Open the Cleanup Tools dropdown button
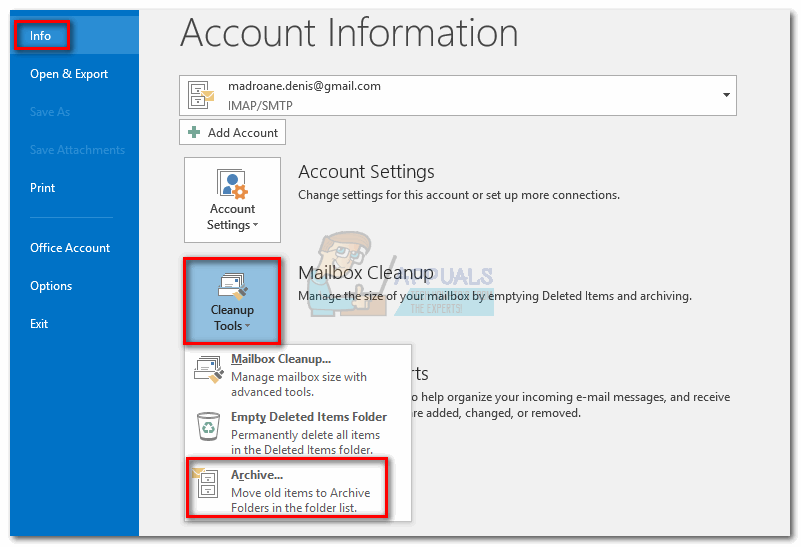801x547 pixels. pyautogui.click(x=232, y=301)
